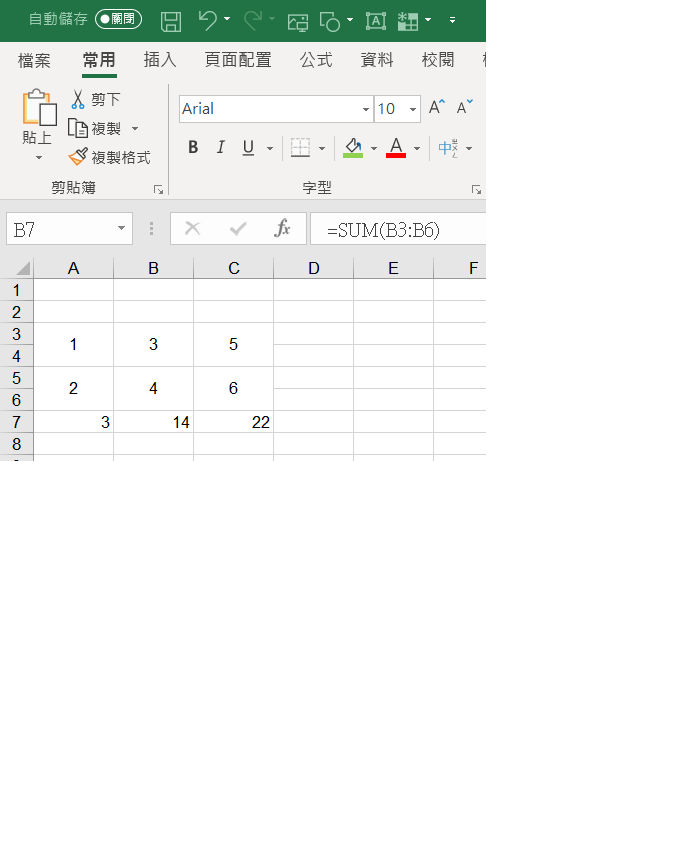This screenshot has height=843, width=700.
Task: Switch to the 公式 Formulas tab
Action: [x=316, y=60]
